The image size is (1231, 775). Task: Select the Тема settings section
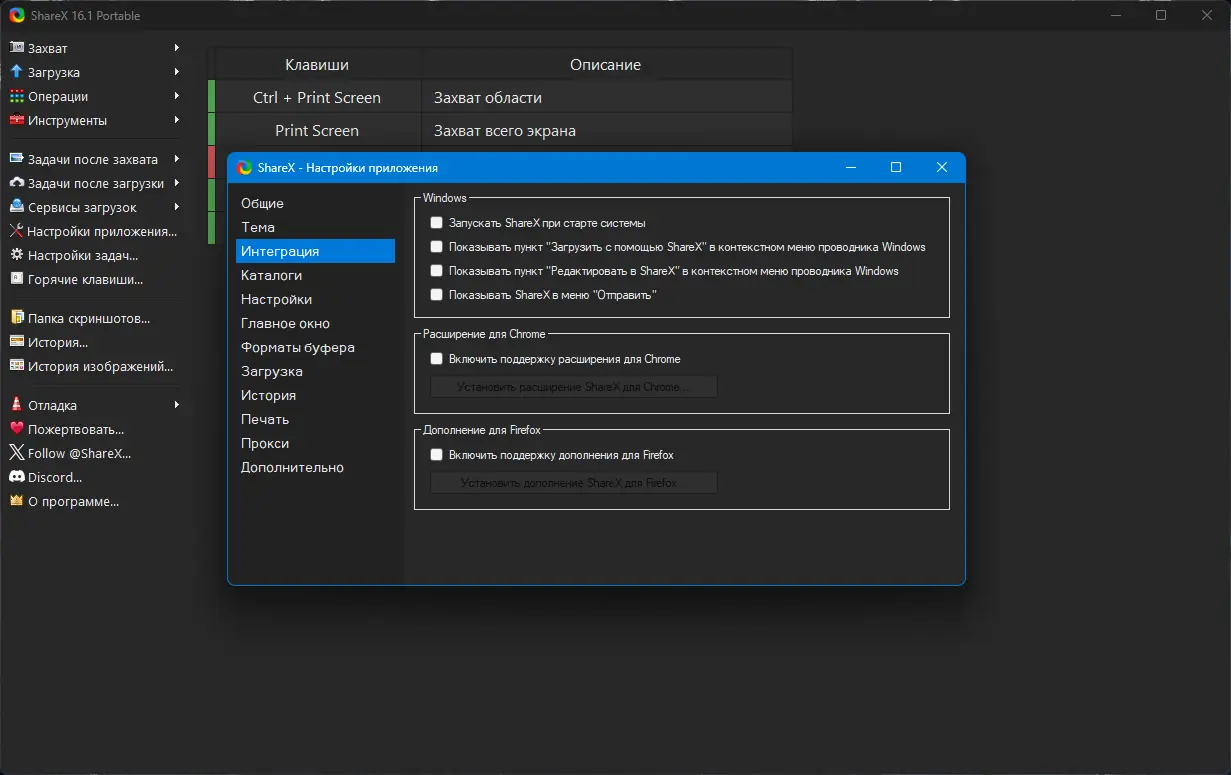point(258,227)
